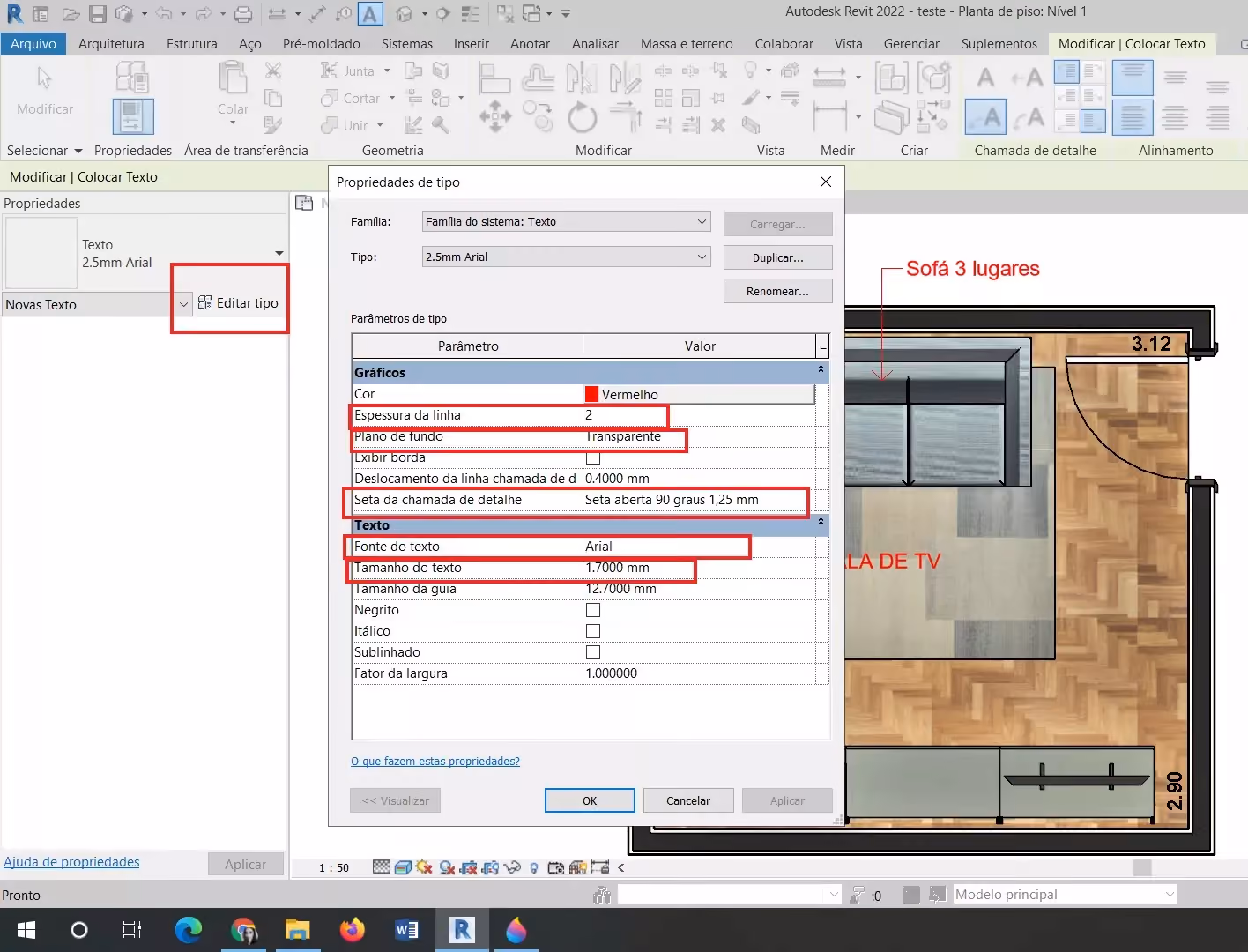Click the Editar tipo button
This screenshot has width=1248, height=952.
tap(238, 302)
